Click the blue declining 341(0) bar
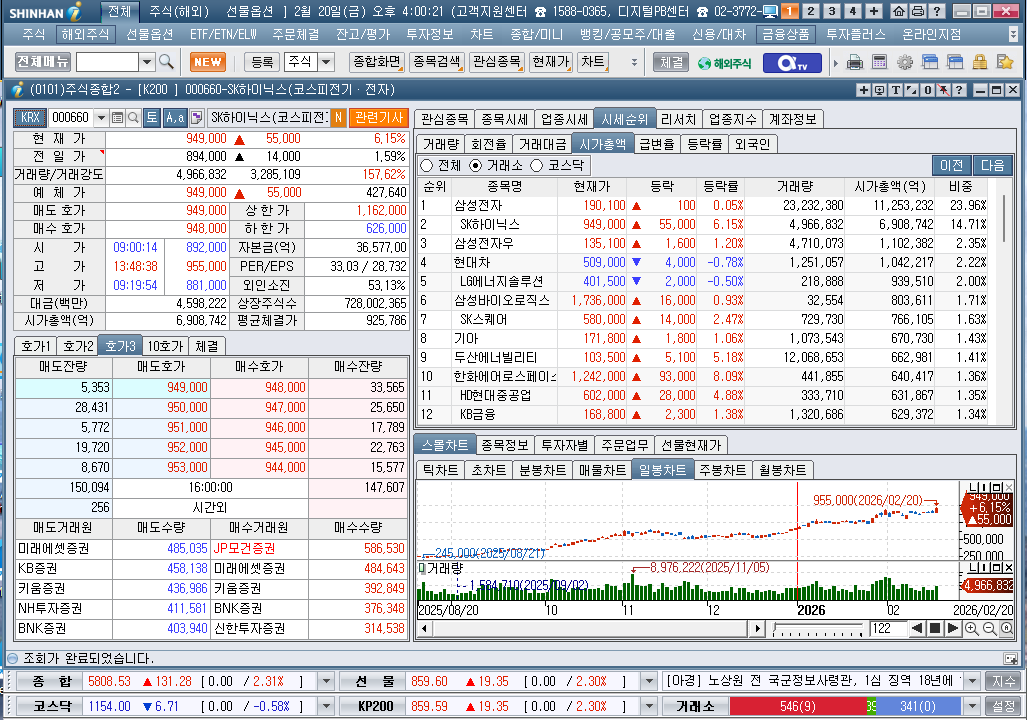1027x720 pixels. (x=918, y=706)
